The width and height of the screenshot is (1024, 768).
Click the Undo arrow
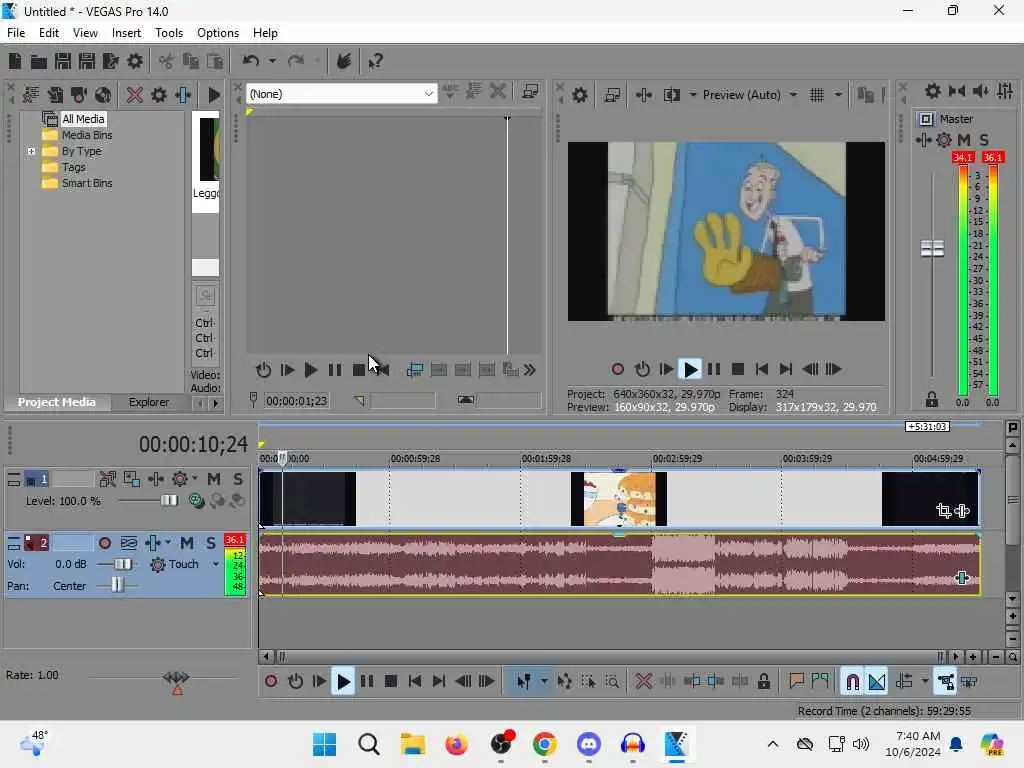[x=250, y=61]
